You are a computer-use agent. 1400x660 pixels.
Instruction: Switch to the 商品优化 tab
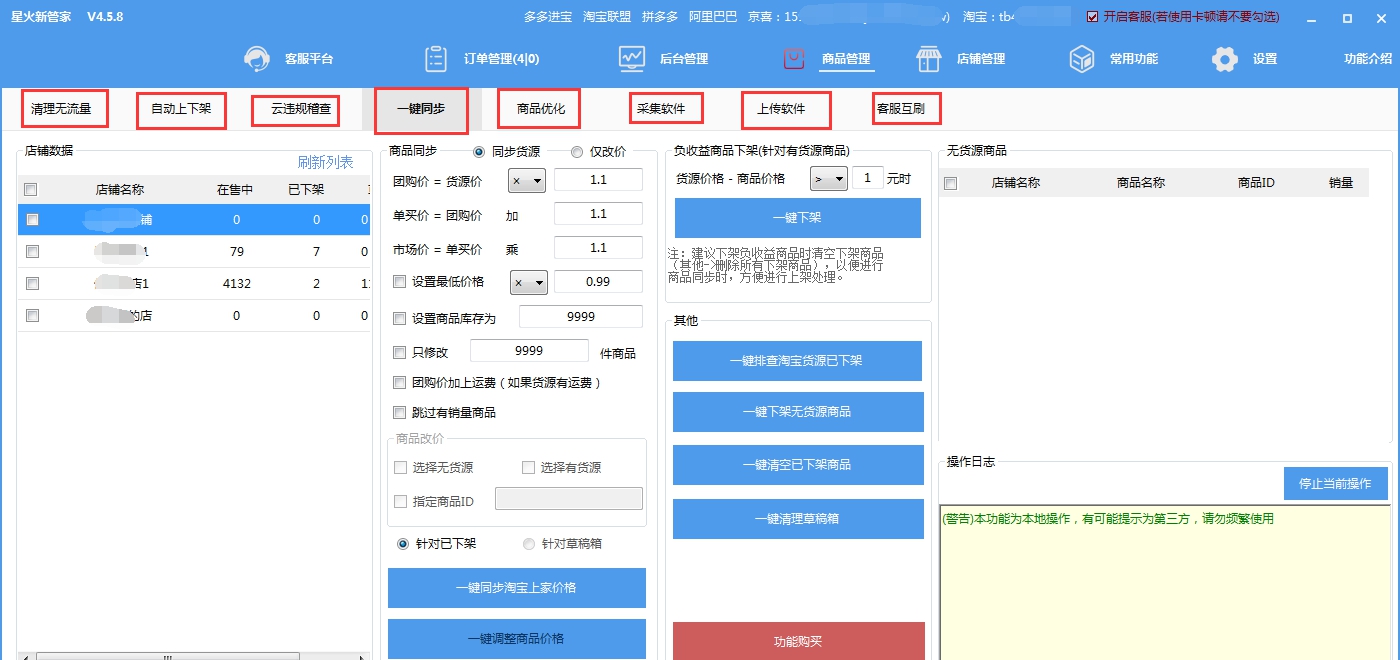538,110
